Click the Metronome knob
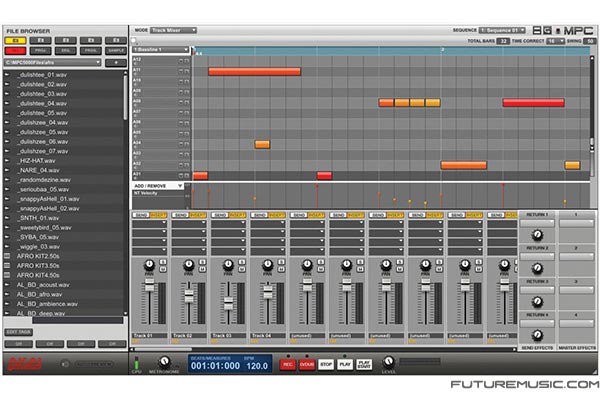 click(165, 361)
